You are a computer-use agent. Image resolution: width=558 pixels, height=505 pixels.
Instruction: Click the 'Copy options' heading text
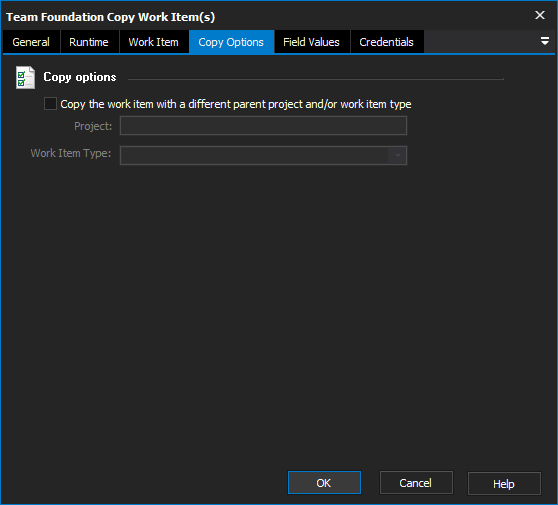(80, 77)
